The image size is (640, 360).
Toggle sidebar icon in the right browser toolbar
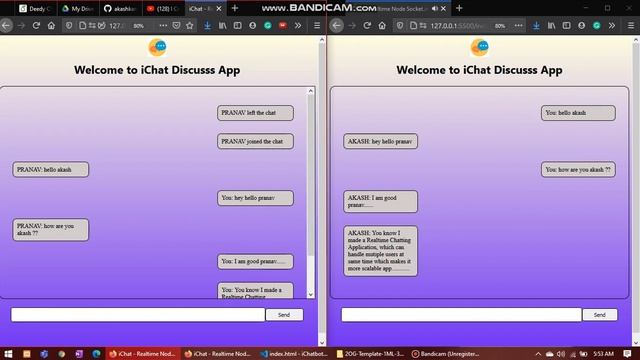(x=567, y=26)
